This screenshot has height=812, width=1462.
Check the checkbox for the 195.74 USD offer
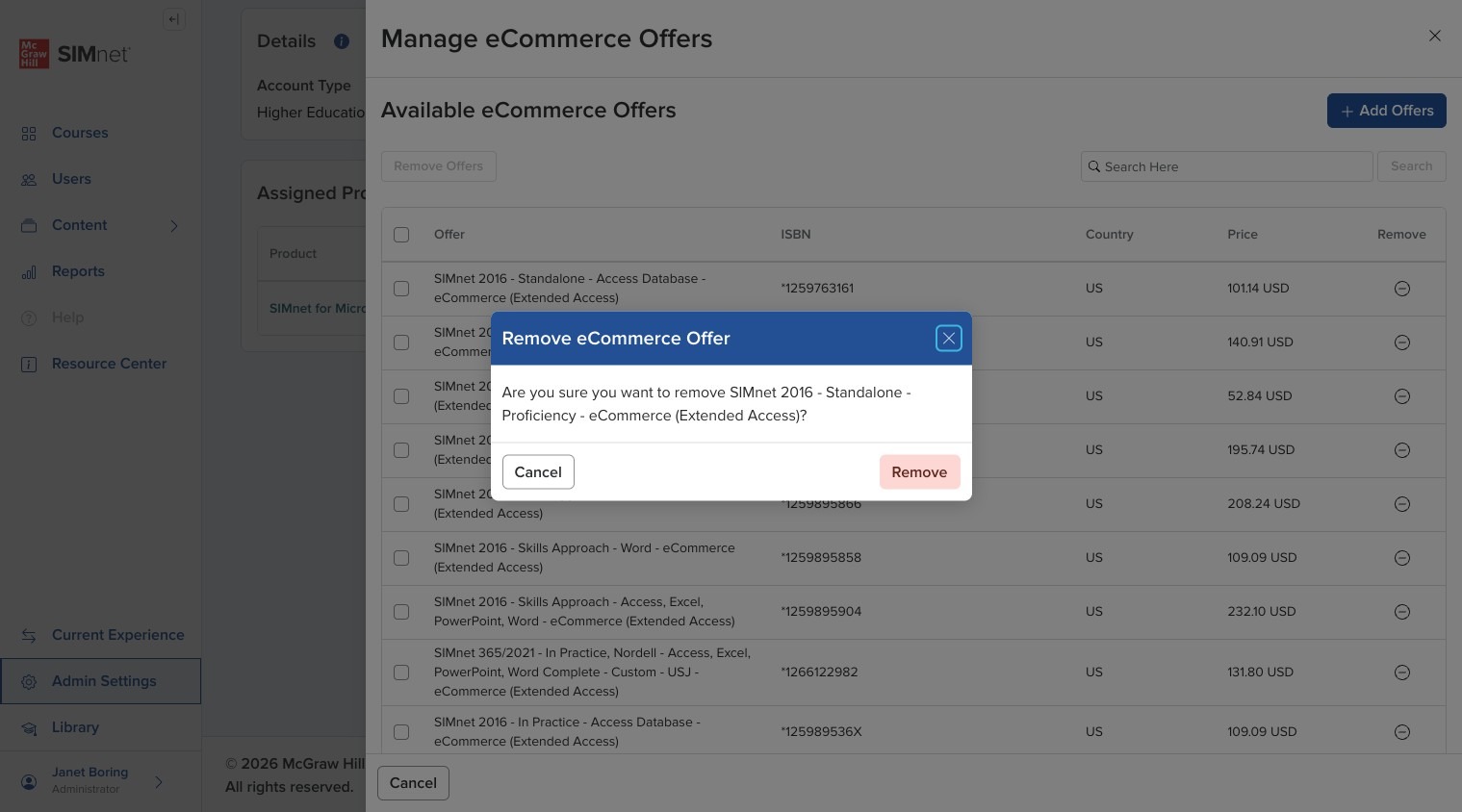coord(401,450)
